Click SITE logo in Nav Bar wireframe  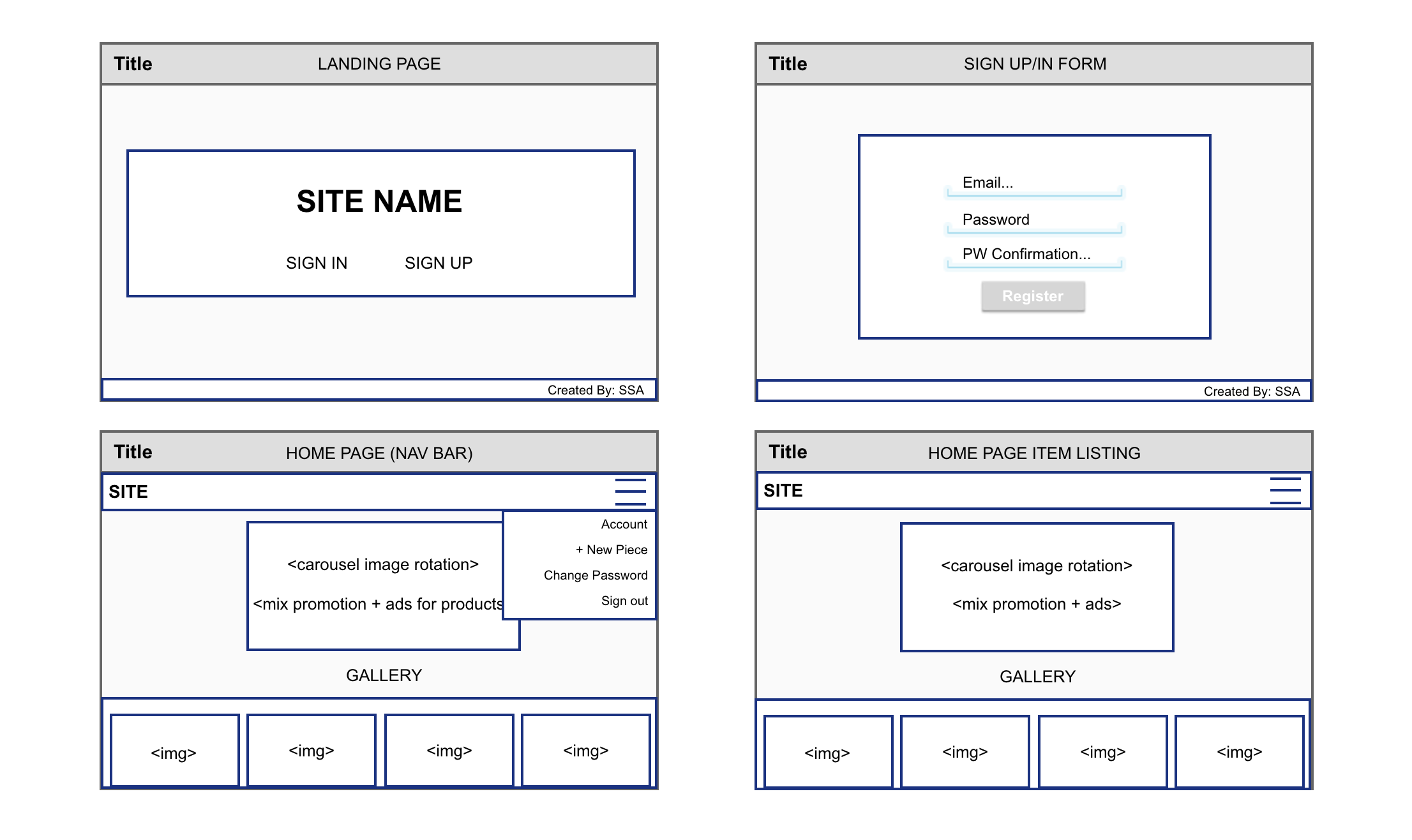(x=128, y=491)
